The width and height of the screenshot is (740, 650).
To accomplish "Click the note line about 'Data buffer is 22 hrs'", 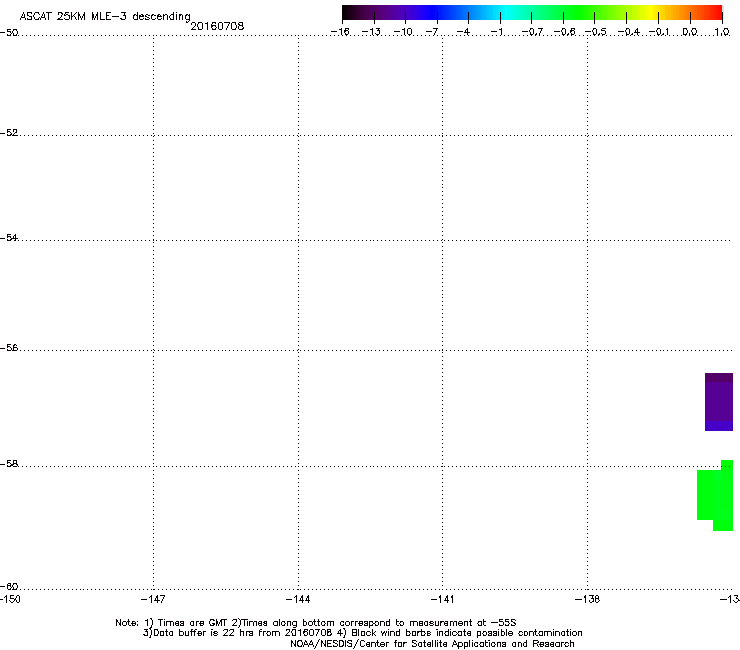I will coord(362,633).
